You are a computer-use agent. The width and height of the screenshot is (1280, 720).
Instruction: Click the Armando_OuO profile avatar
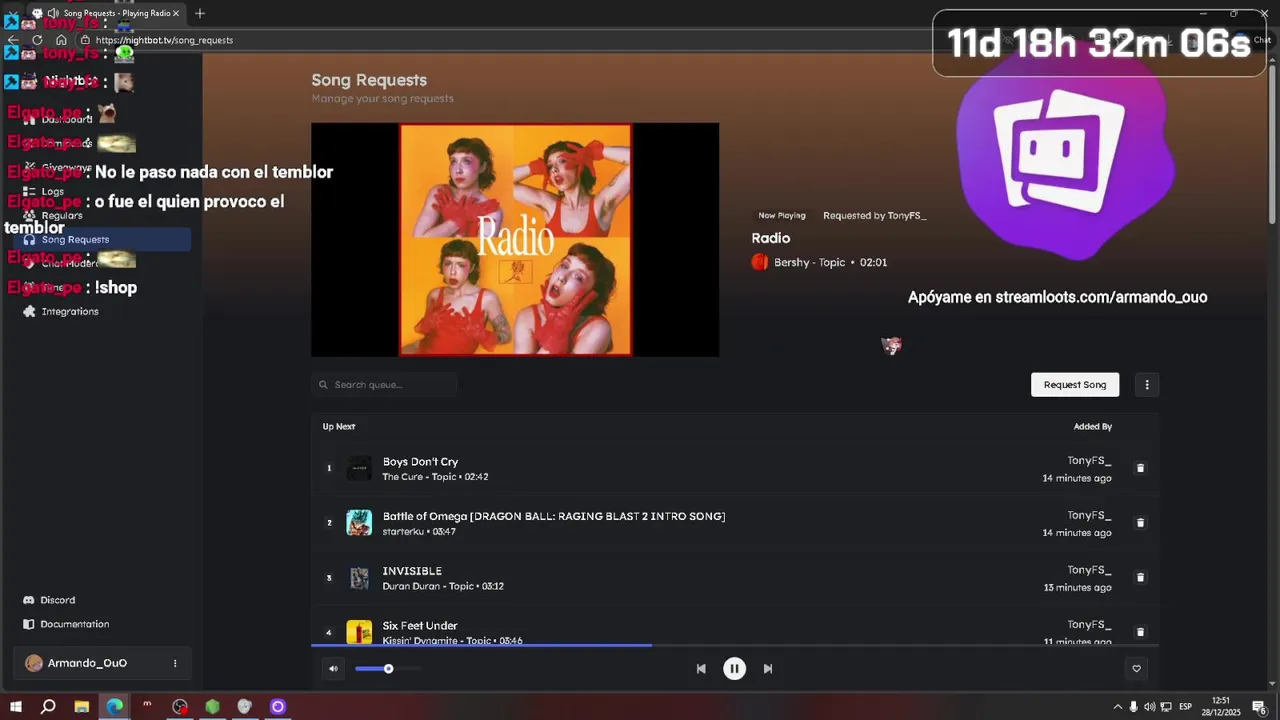pyautogui.click(x=34, y=663)
